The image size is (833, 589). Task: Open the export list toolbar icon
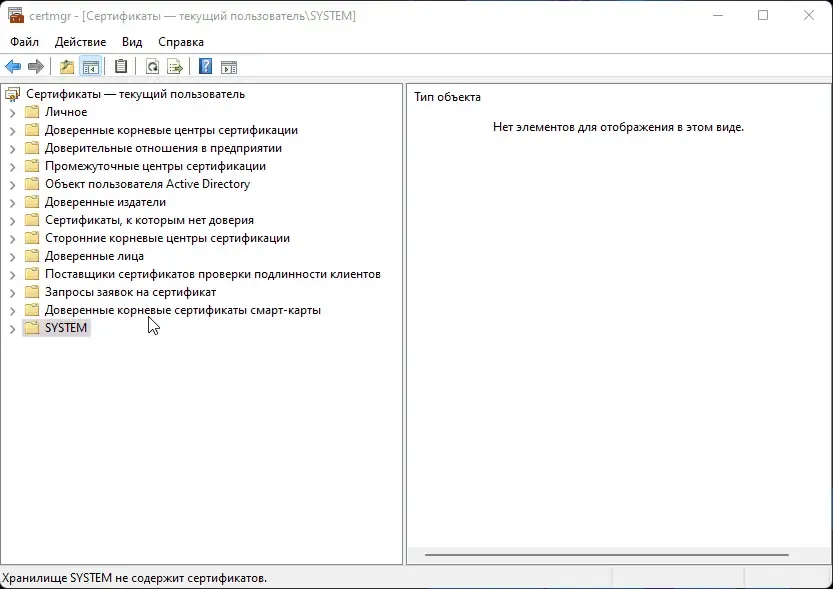pos(175,67)
